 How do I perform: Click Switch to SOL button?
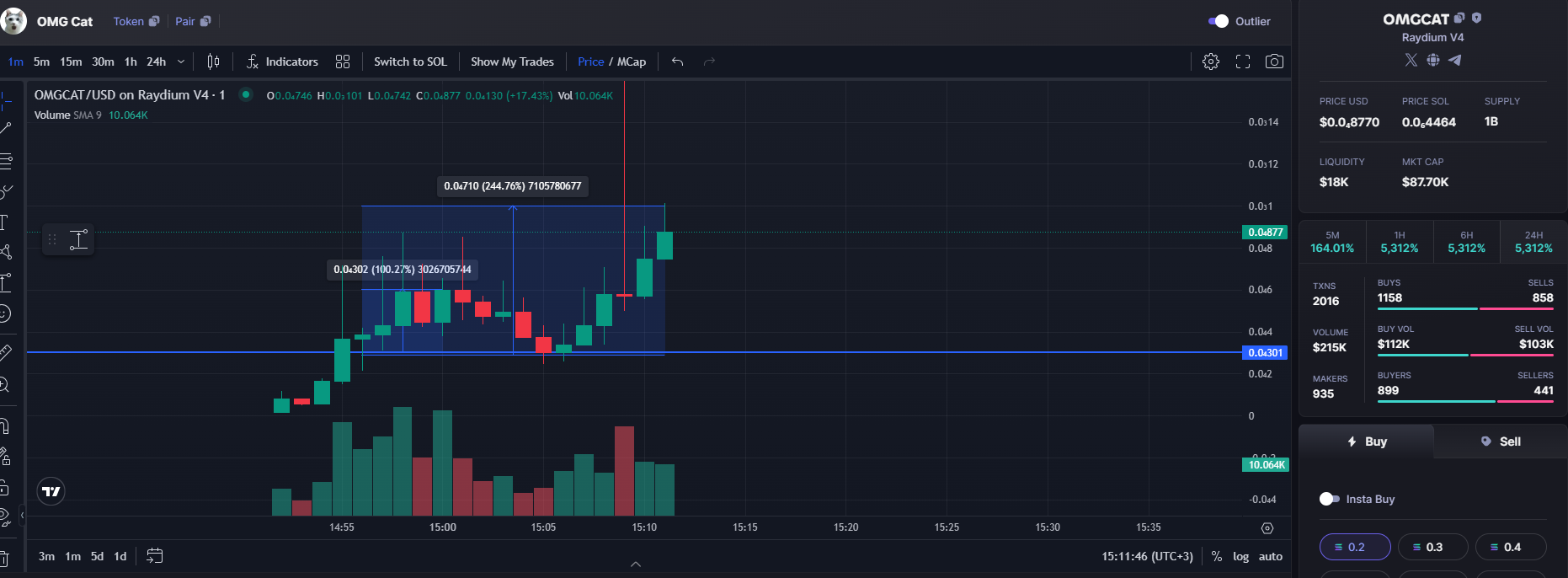click(x=410, y=62)
